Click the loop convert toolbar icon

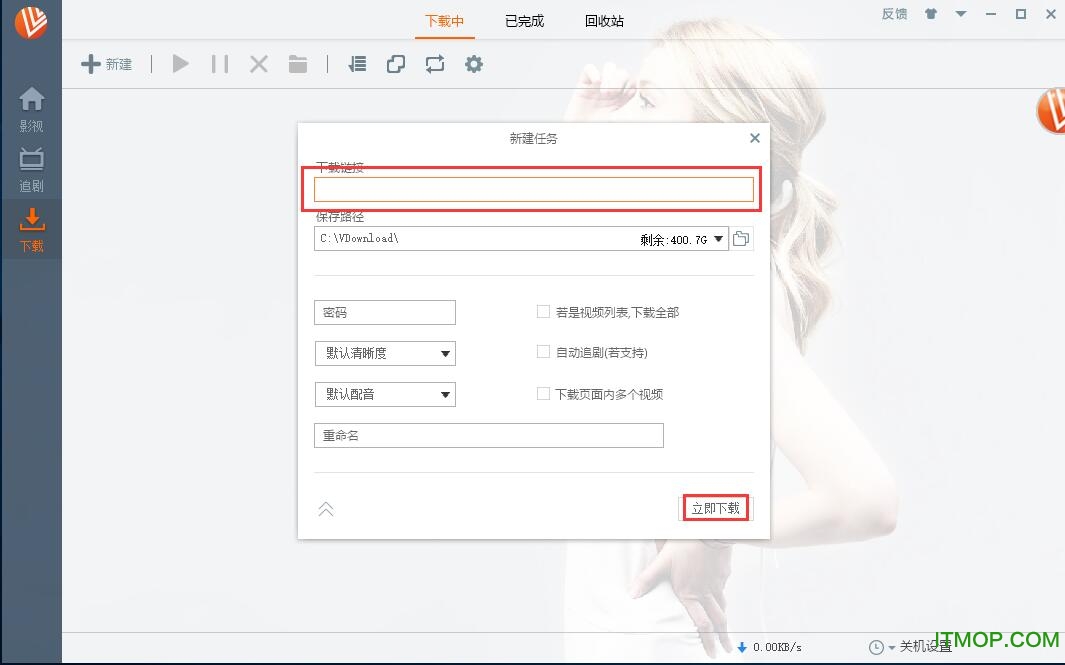tap(435, 64)
